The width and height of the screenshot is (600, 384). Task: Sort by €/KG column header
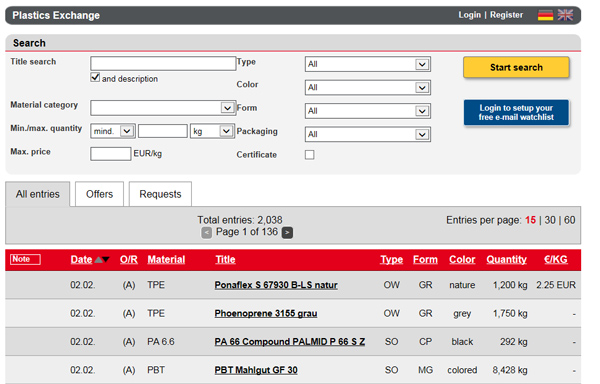click(556, 259)
